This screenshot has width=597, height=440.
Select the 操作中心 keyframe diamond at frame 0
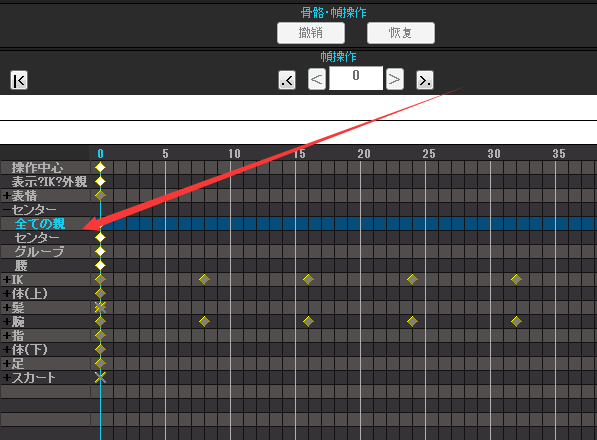(100, 167)
